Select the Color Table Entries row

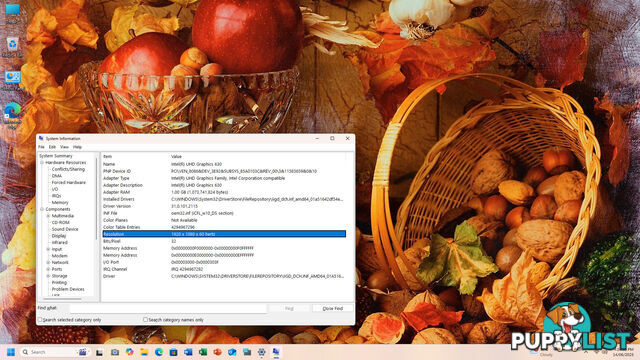click(224, 227)
